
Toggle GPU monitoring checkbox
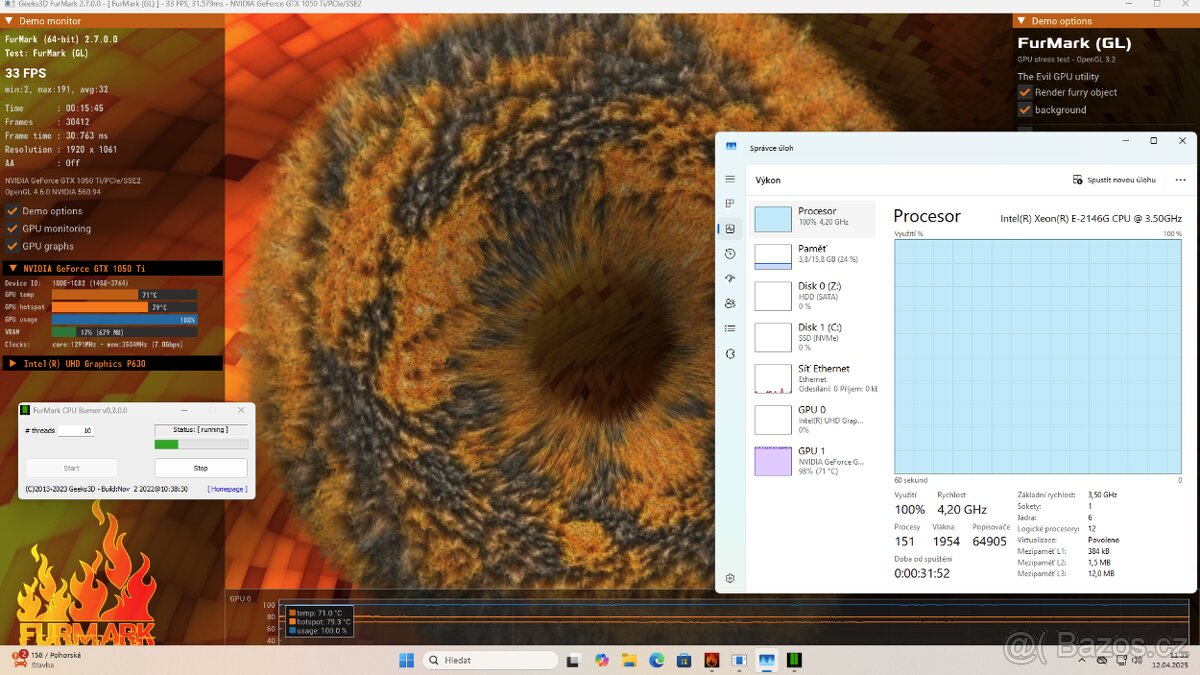tap(13, 229)
